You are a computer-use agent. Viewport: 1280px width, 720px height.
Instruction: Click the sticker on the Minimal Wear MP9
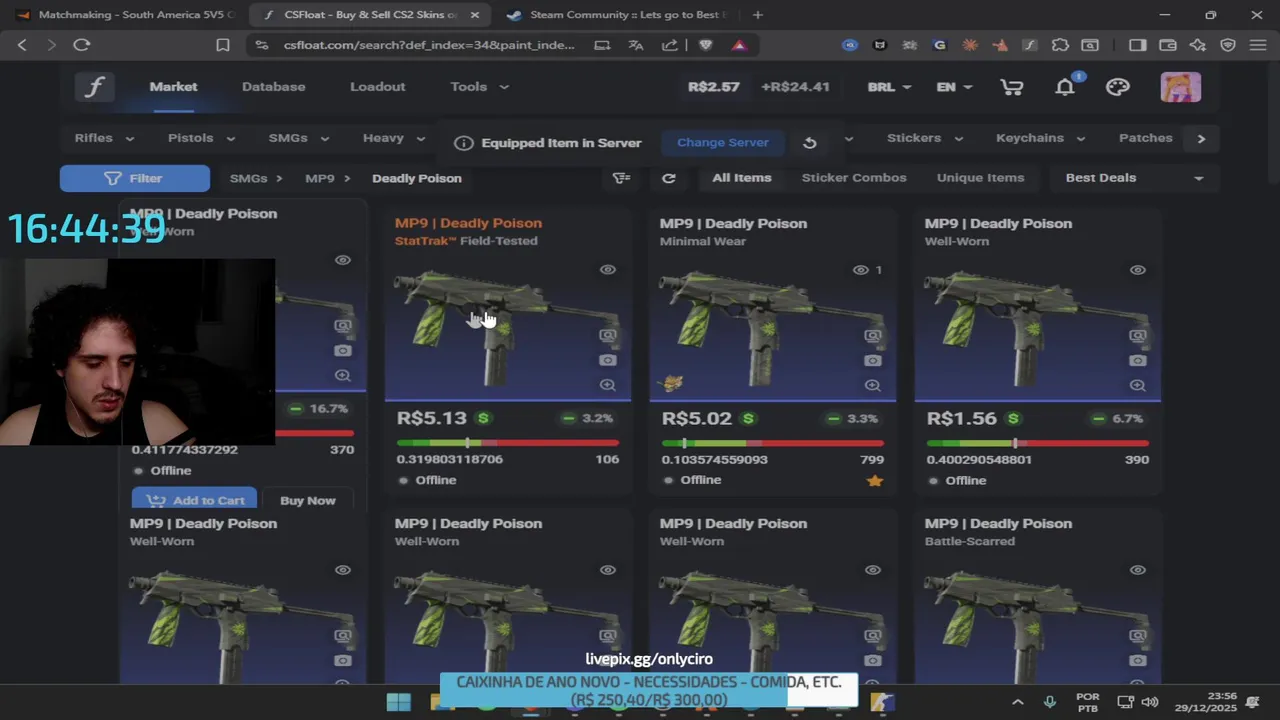[x=672, y=382]
